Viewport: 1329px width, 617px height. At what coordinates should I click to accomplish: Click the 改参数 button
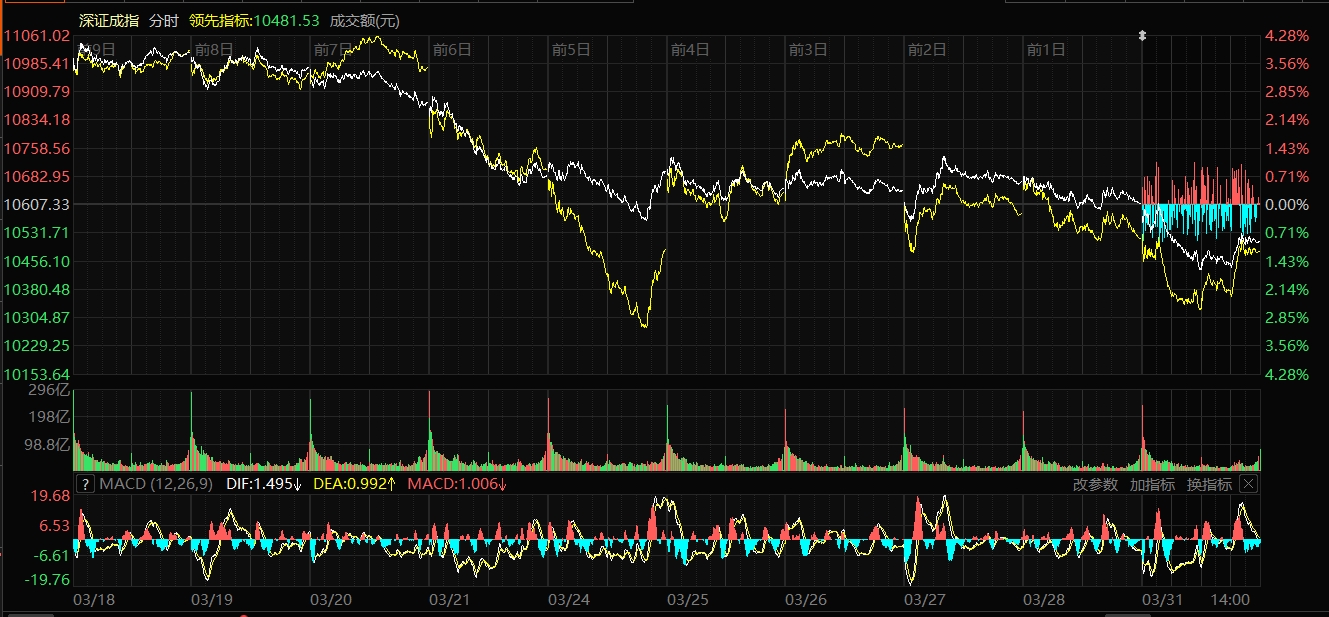click(x=1095, y=485)
